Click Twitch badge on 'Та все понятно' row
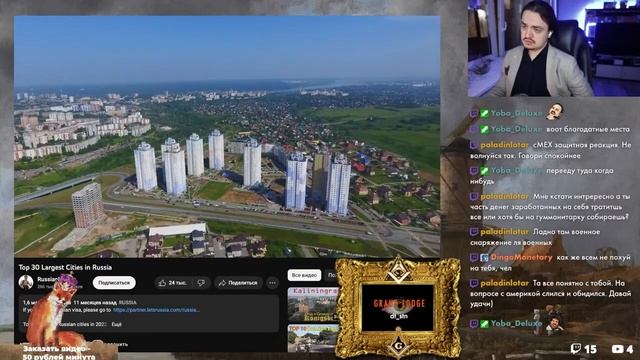The width and height of the screenshot is (640, 360). click(474, 283)
